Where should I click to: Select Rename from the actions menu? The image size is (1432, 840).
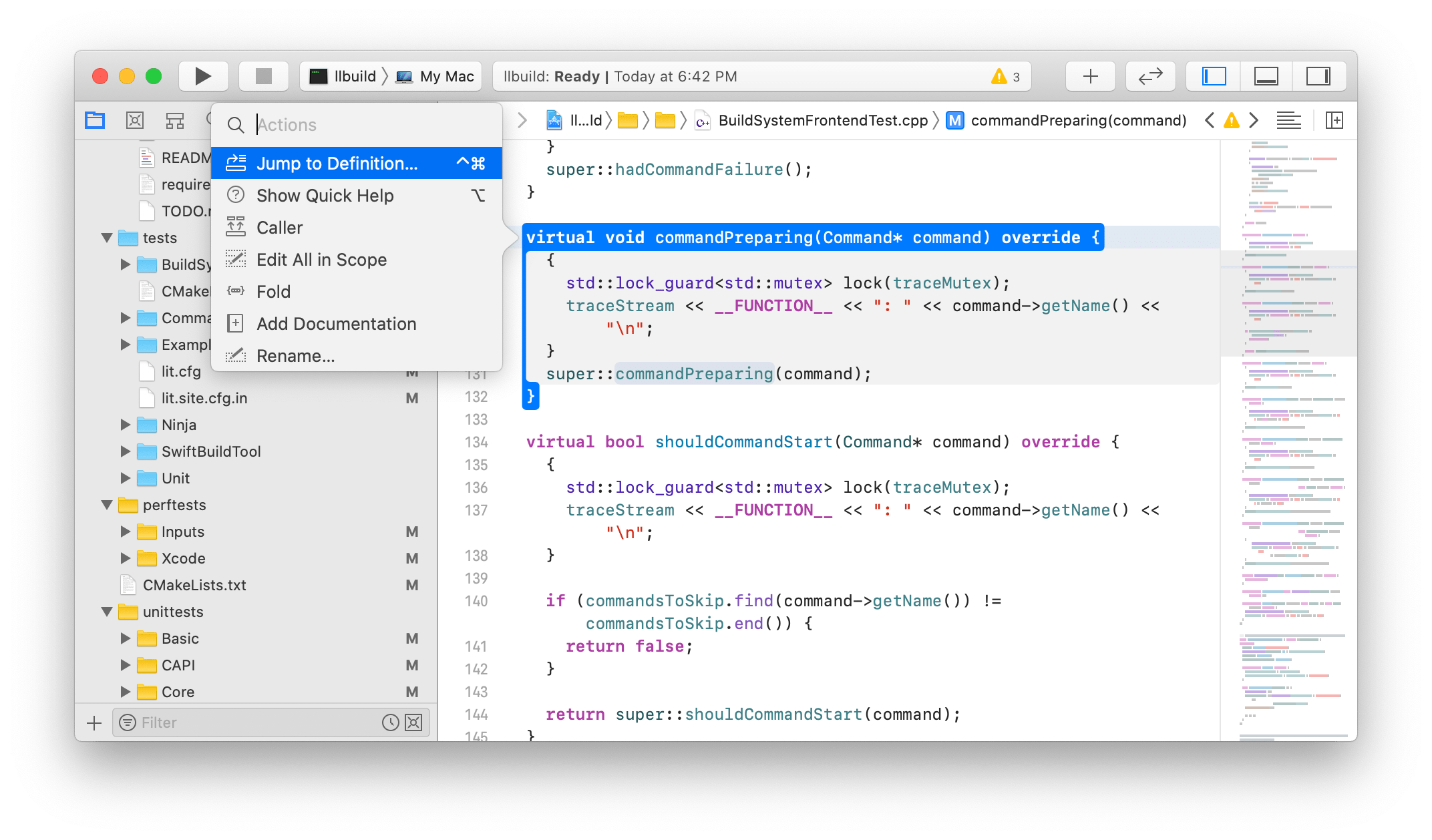coord(296,355)
